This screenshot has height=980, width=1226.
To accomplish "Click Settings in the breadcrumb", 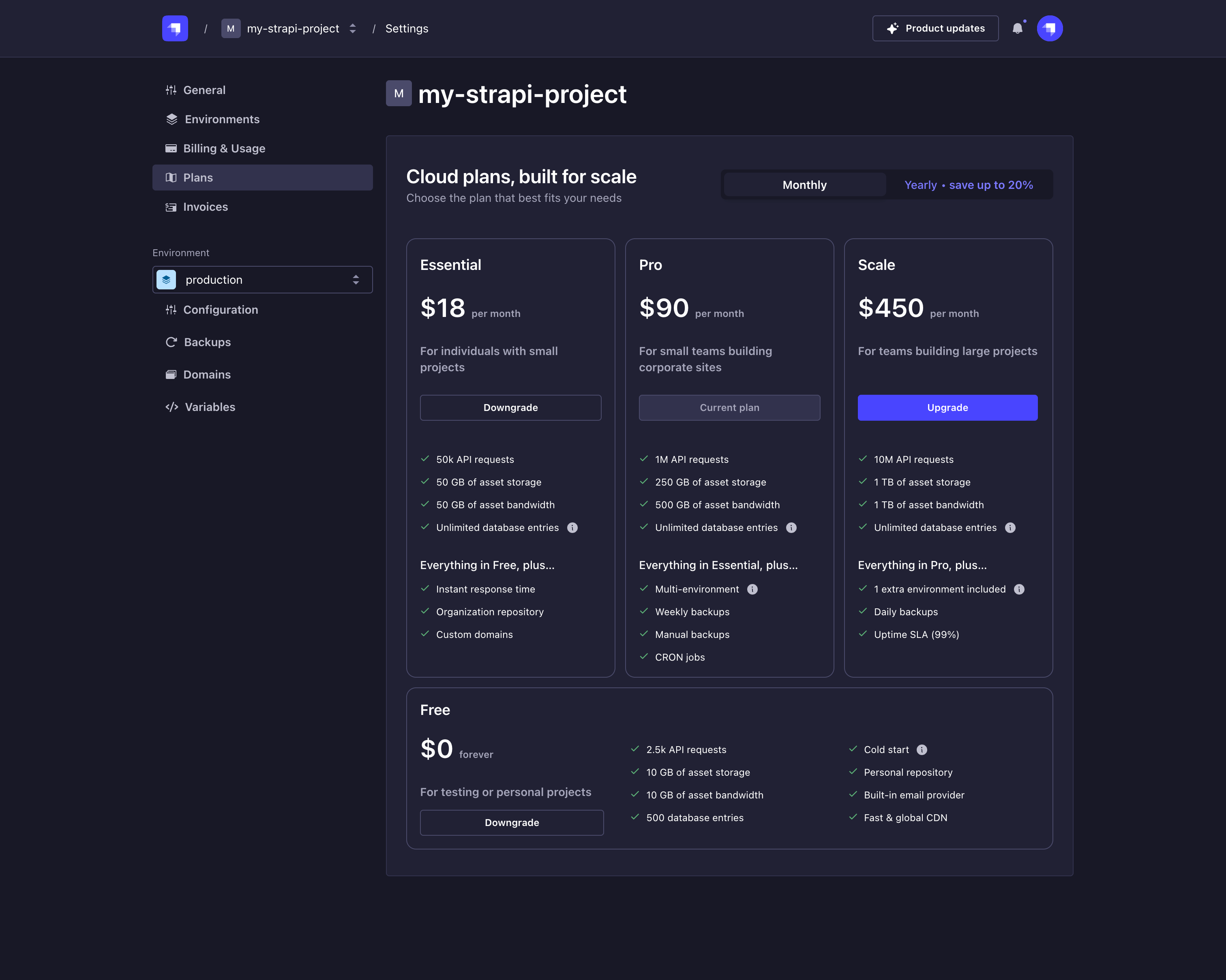I will [x=407, y=28].
